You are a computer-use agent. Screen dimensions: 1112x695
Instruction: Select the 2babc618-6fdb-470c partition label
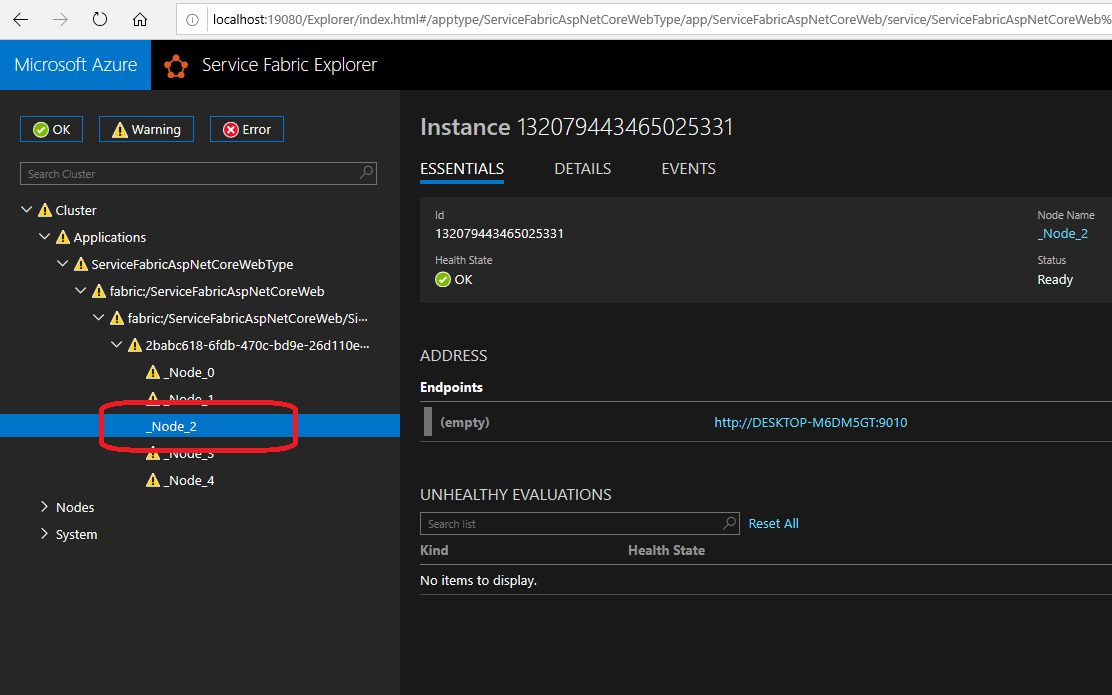point(257,345)
